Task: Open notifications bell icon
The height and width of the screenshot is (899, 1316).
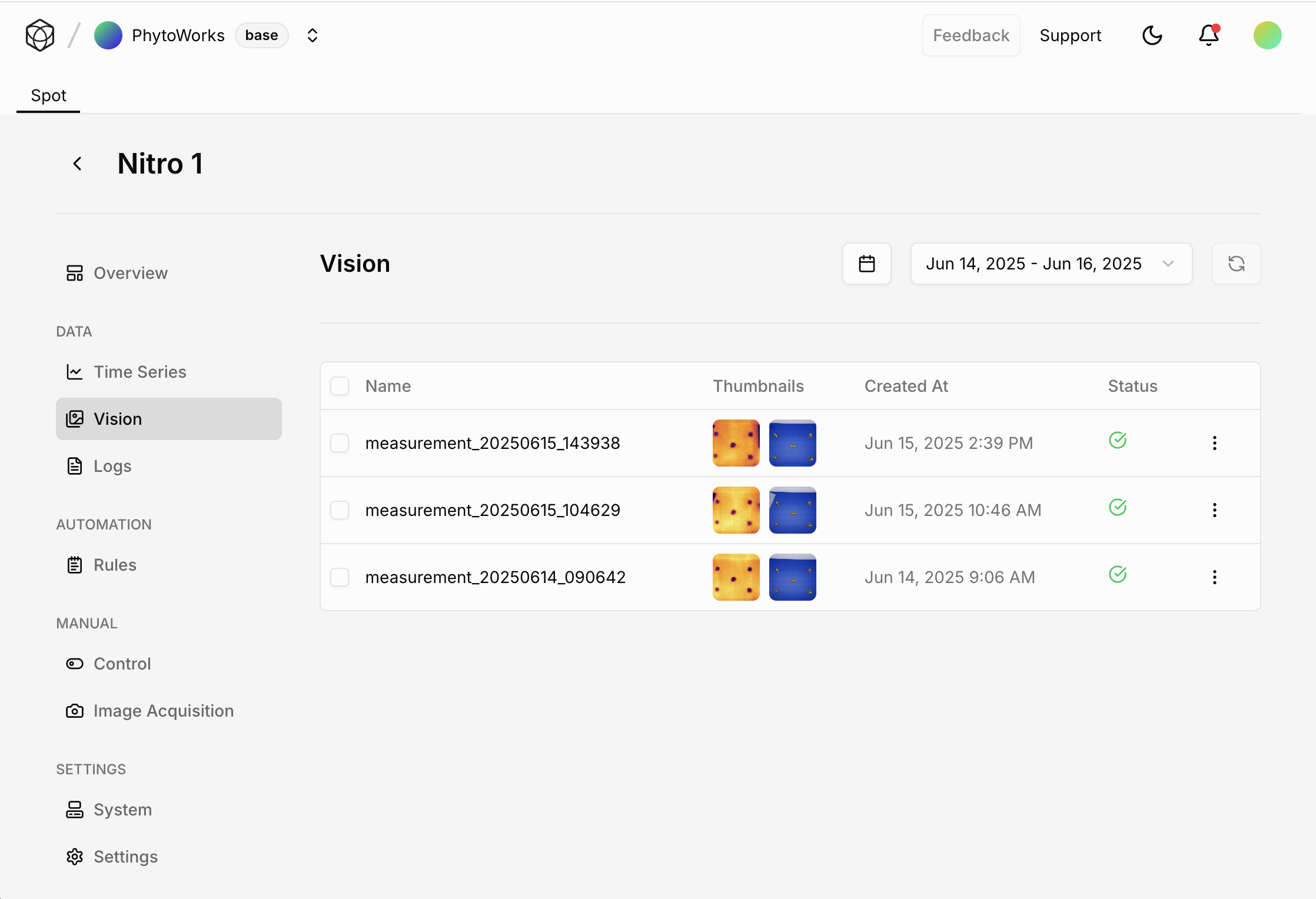Action: [1209, 35]
